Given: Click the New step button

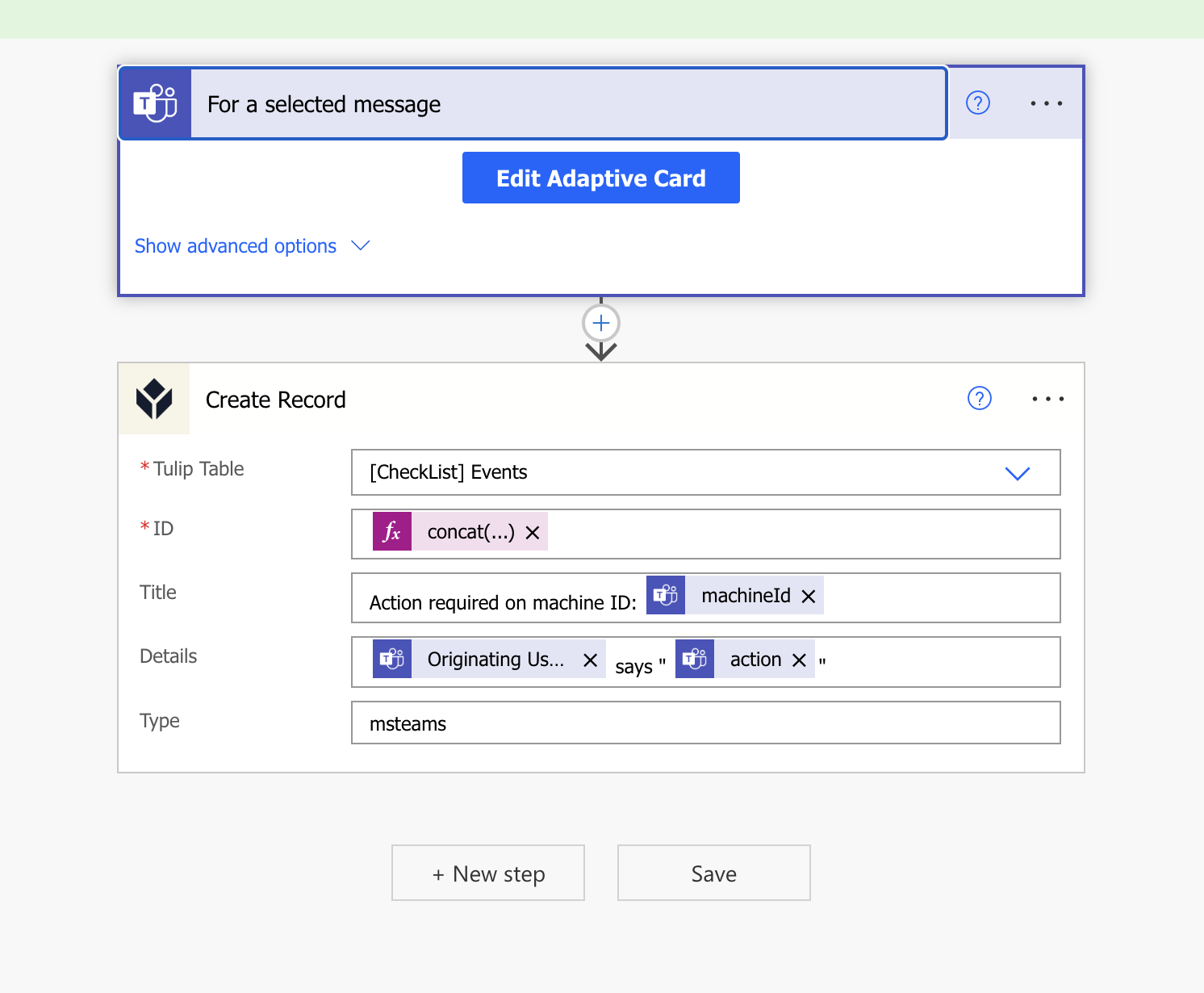Looking at the screenshot, I should pyautogui.click(x=487, y=873).
